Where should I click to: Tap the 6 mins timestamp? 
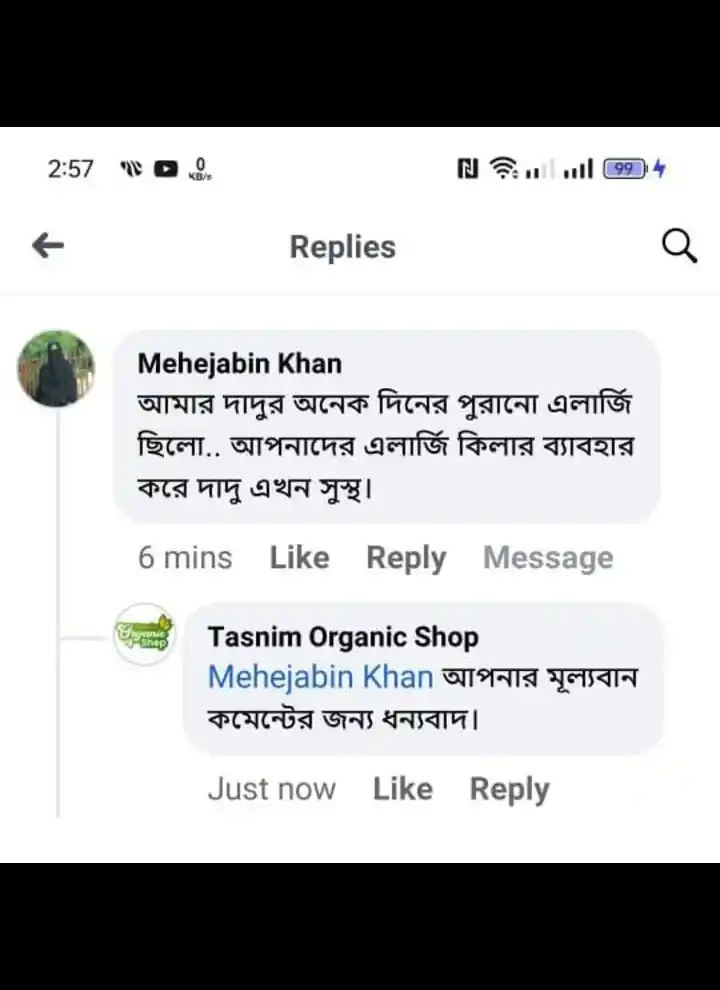[185, 558]
